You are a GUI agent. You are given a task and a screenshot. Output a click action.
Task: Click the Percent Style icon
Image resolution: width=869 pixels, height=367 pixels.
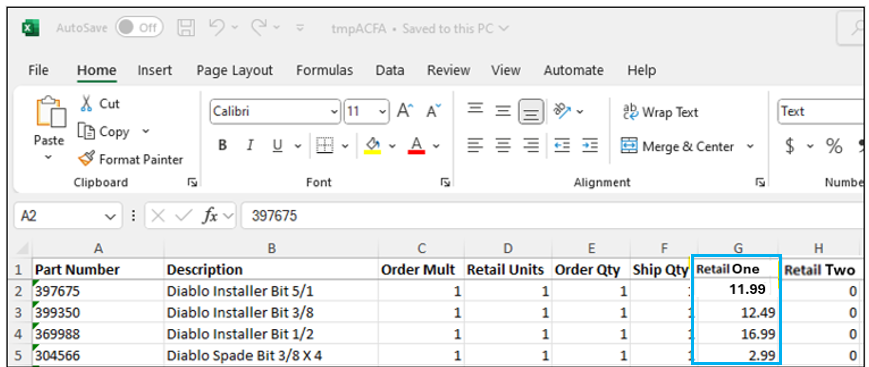834,146
